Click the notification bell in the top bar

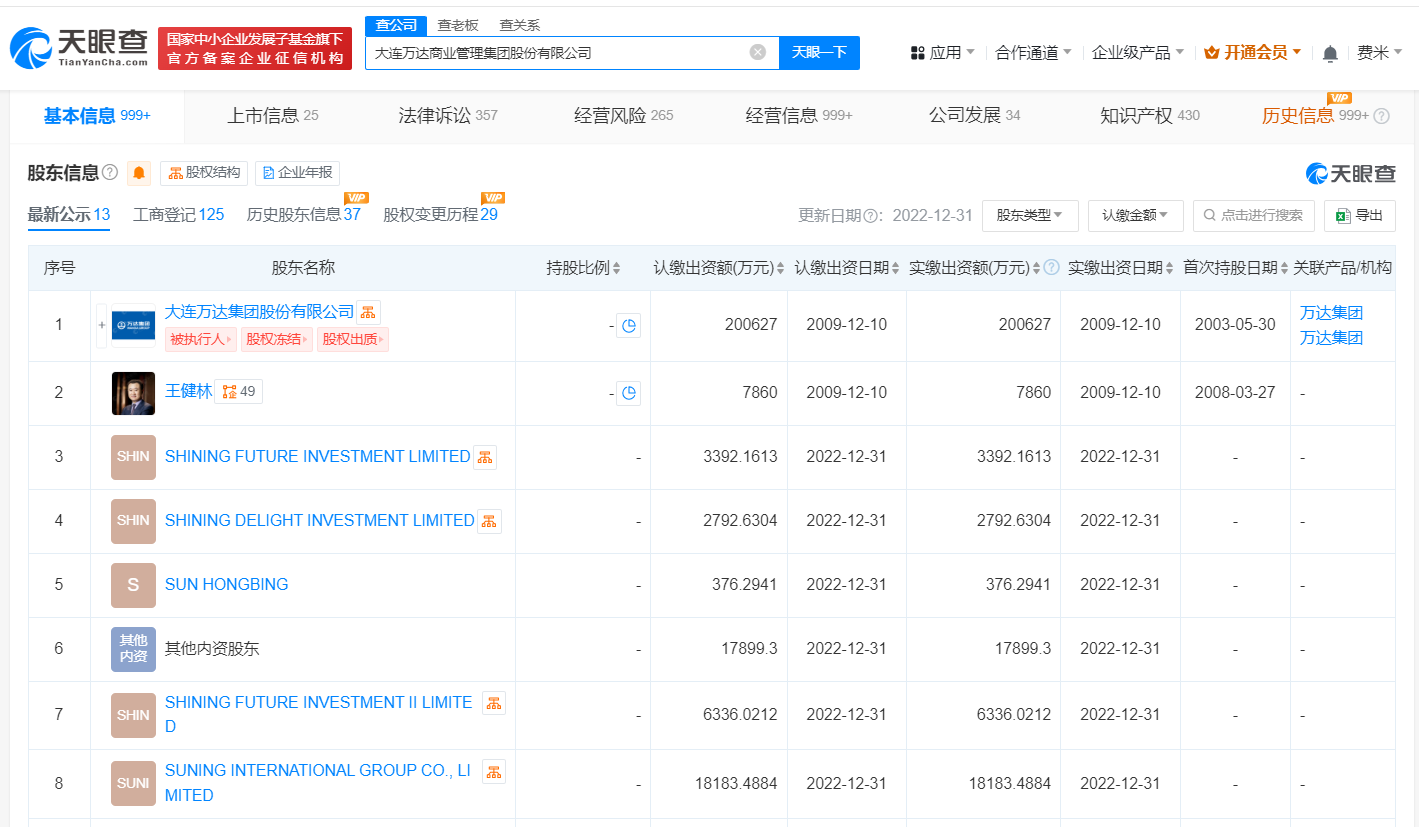click(x=1330, y=52)
